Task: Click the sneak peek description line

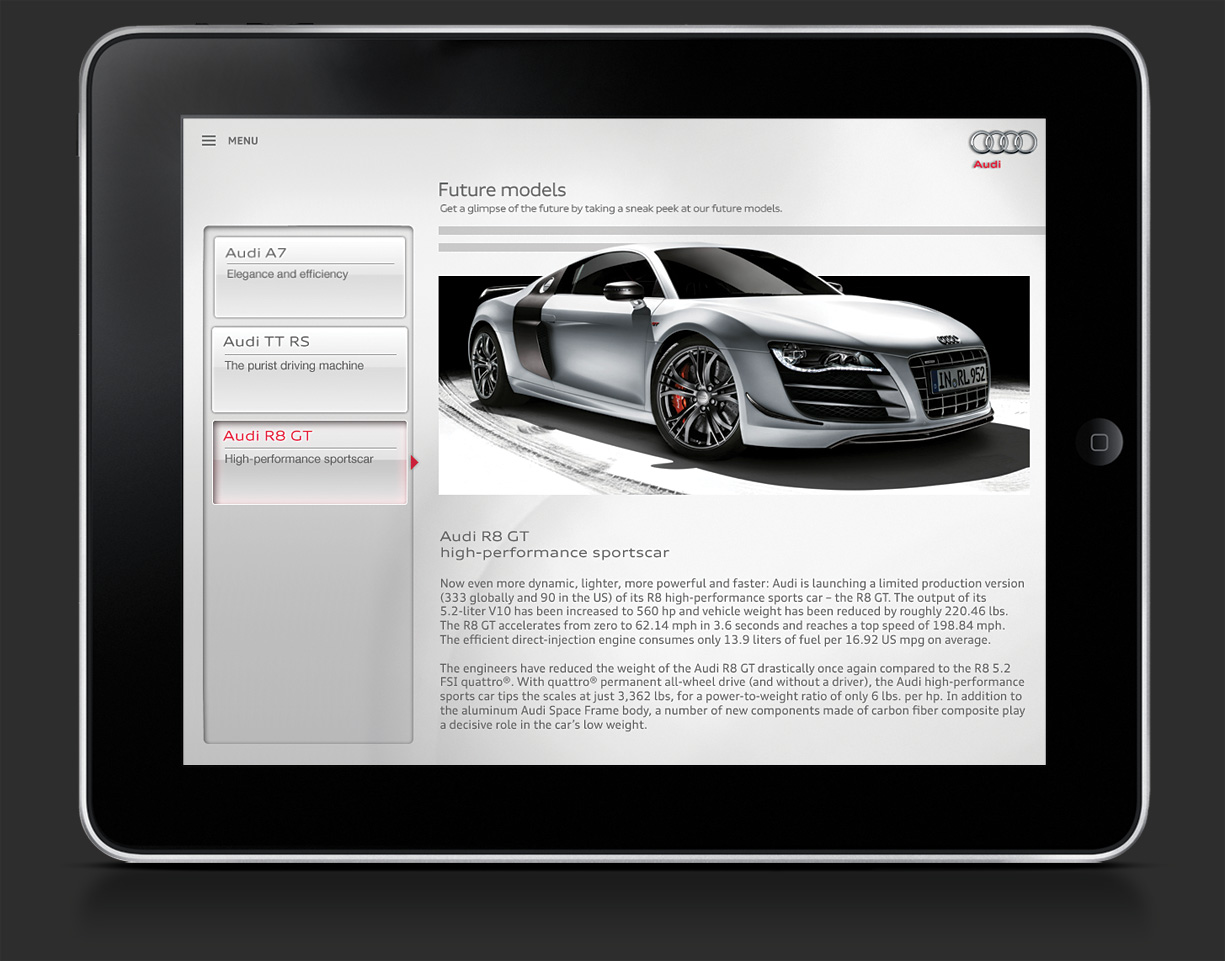Action: 611,209
